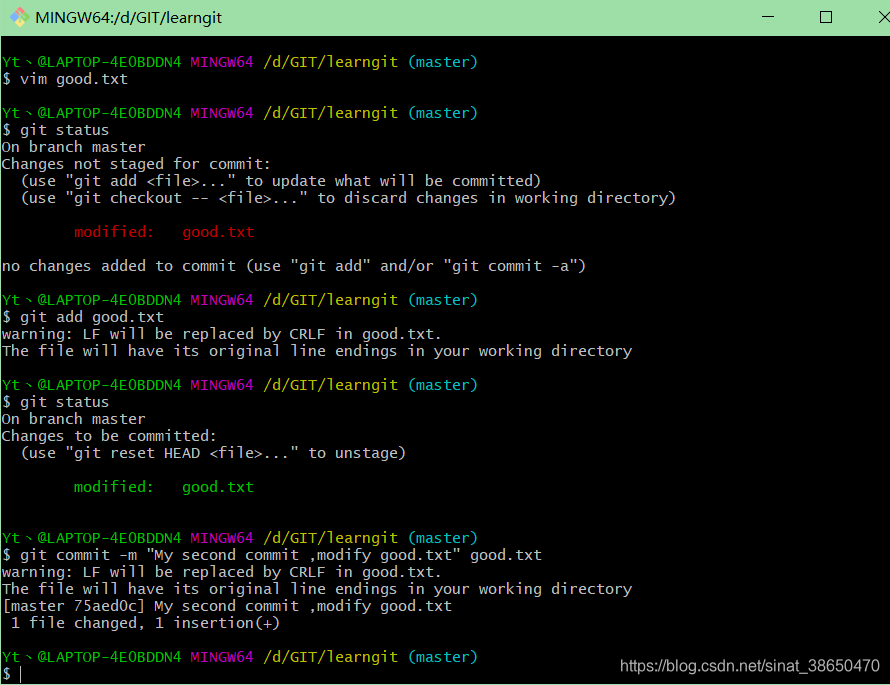Click the green "modified: good.txt" entry
This screenshot has height=685, width=890.
point(164,487)
